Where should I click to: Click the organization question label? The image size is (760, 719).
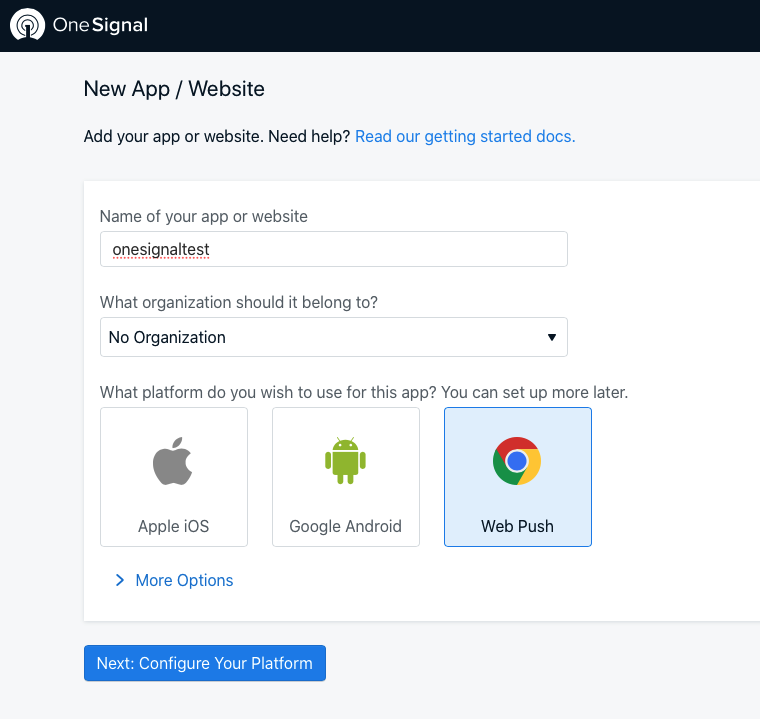click(239, 302)
